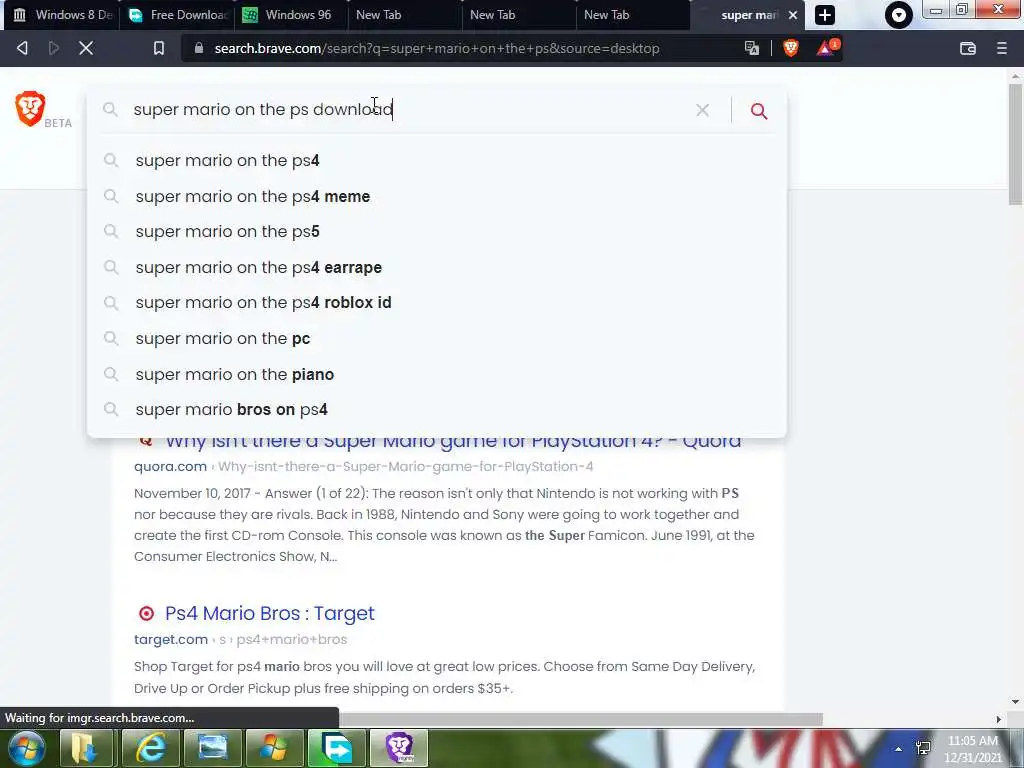Select suggestion "super mario on the ps4 earrape"
The image size is (1024, 768).
click(x=436, y=268)
